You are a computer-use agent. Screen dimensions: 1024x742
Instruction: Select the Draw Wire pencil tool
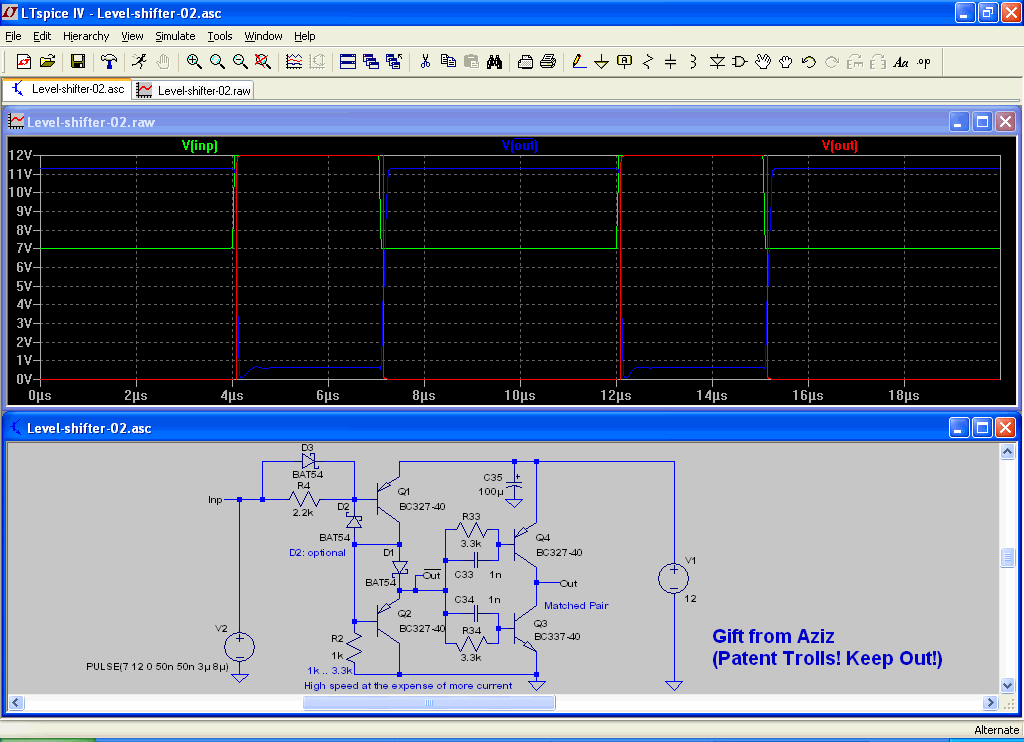[x=578, y=62]
